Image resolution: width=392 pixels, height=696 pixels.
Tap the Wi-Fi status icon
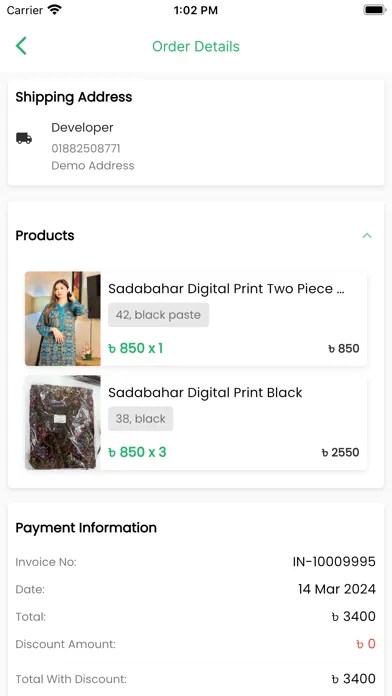click(x=55, y=10)
